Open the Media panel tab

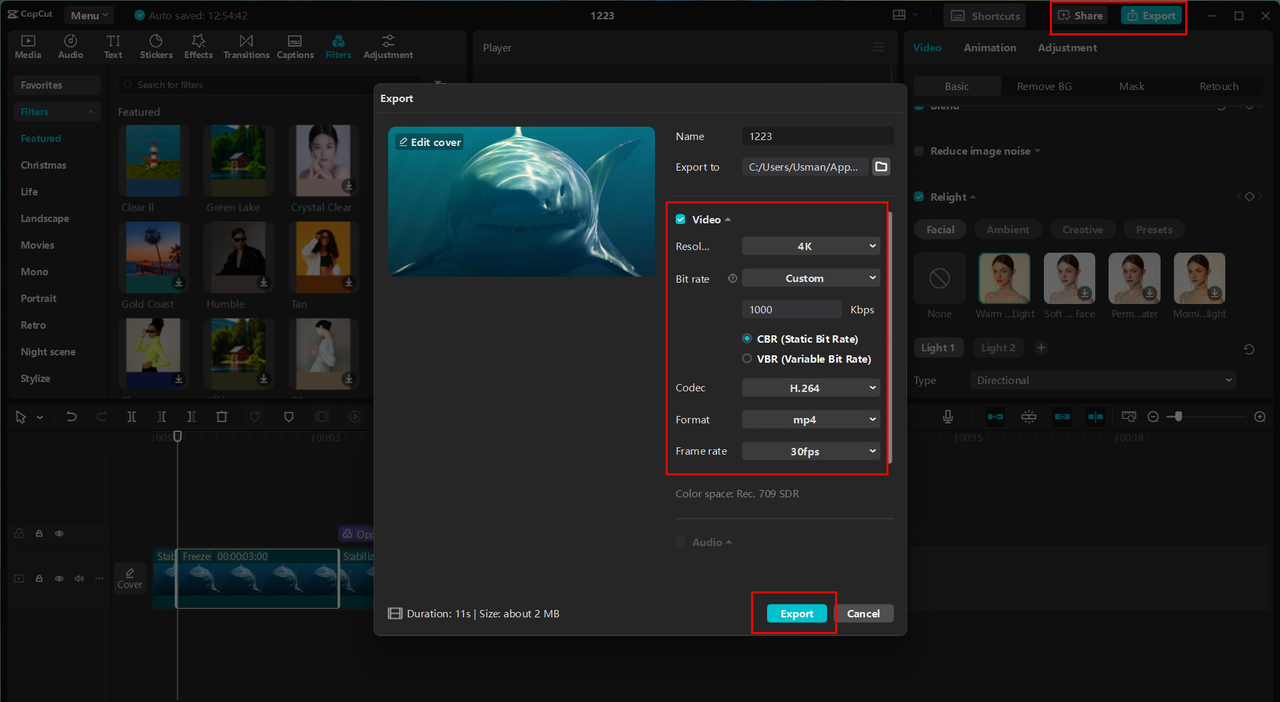28,46
